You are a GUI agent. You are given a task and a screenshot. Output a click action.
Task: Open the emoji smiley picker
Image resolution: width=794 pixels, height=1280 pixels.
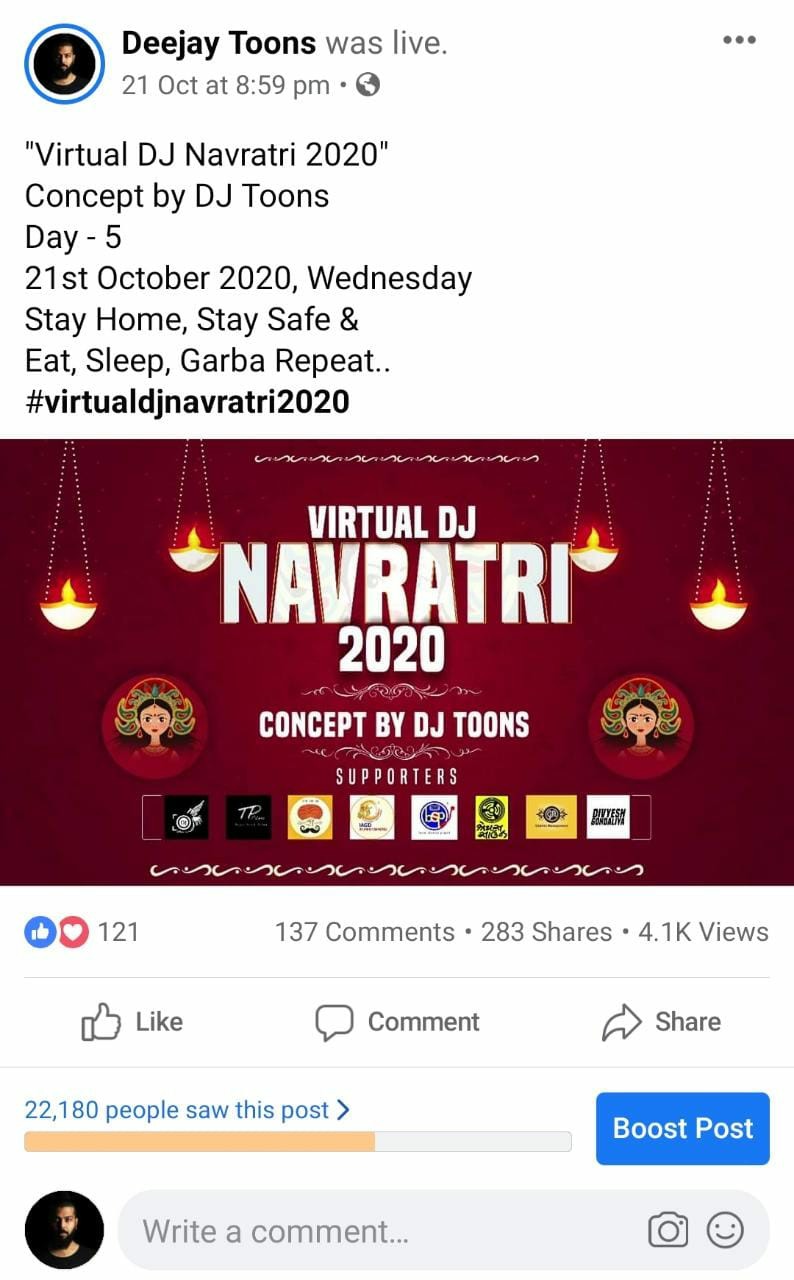725,1230
